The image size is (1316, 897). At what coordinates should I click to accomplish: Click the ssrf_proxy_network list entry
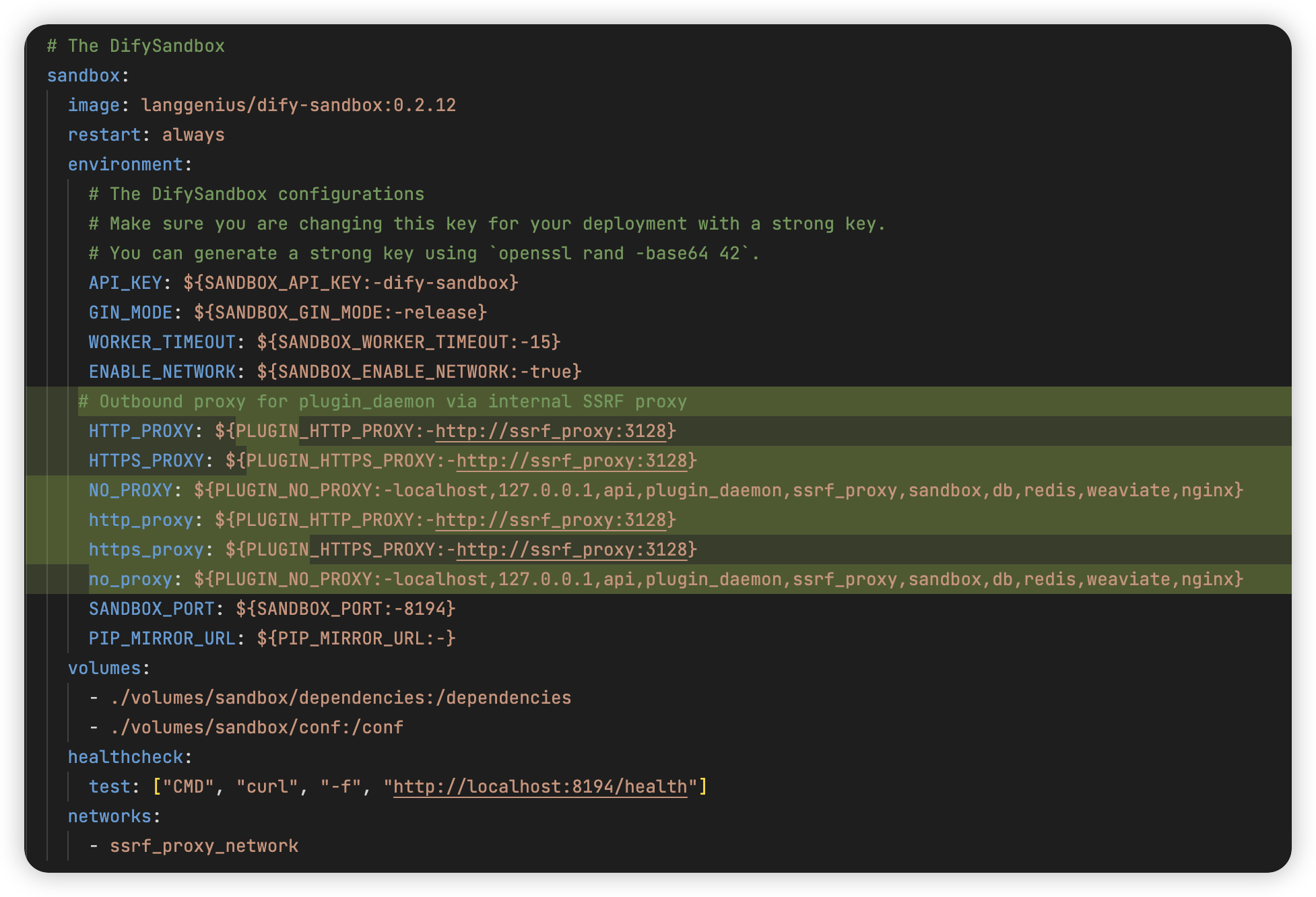pos(204,846)
